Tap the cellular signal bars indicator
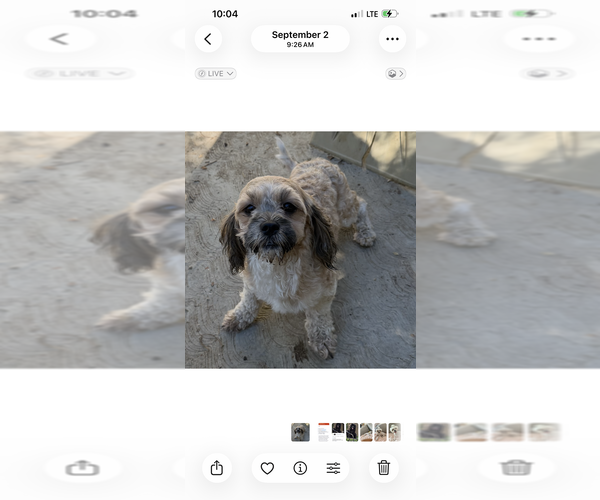The width and height of the screenshot is (600, 500). (x=357, y=15)
